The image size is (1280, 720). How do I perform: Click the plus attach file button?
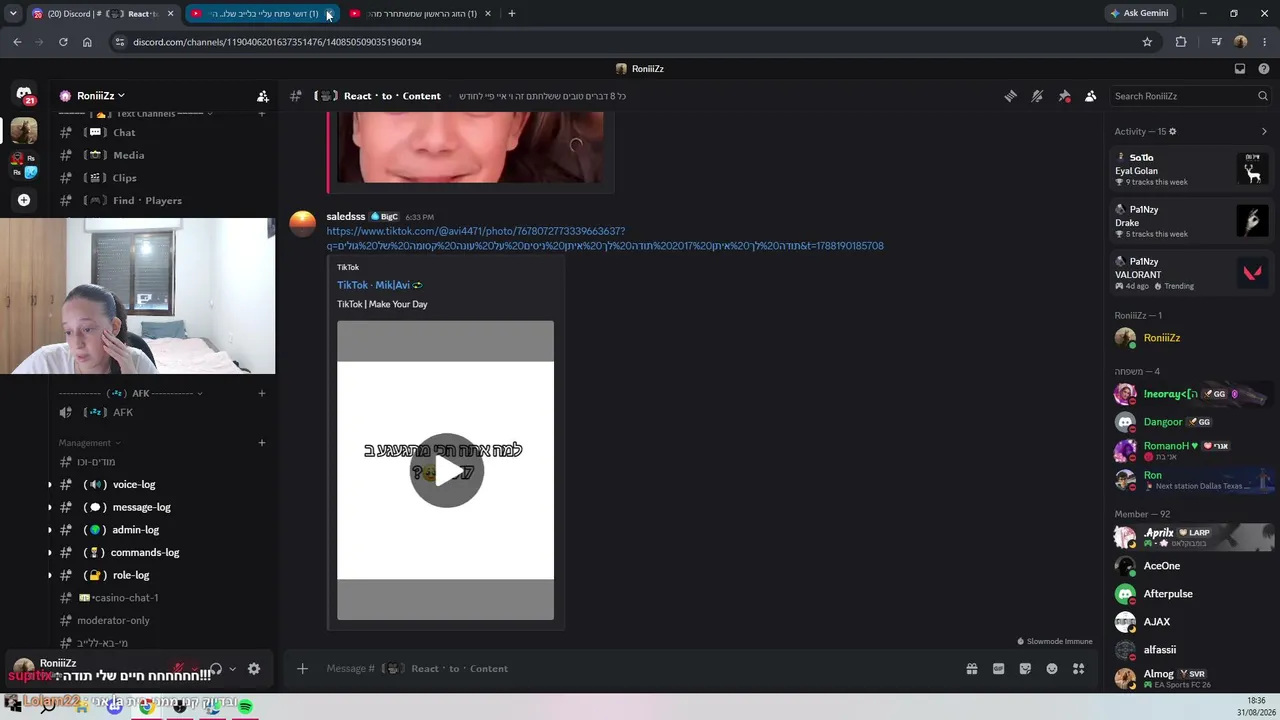(x=302, y=669)
